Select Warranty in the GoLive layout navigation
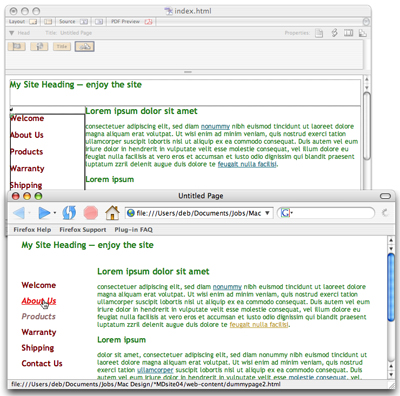 pyautogui.click(x=27, y=168)
